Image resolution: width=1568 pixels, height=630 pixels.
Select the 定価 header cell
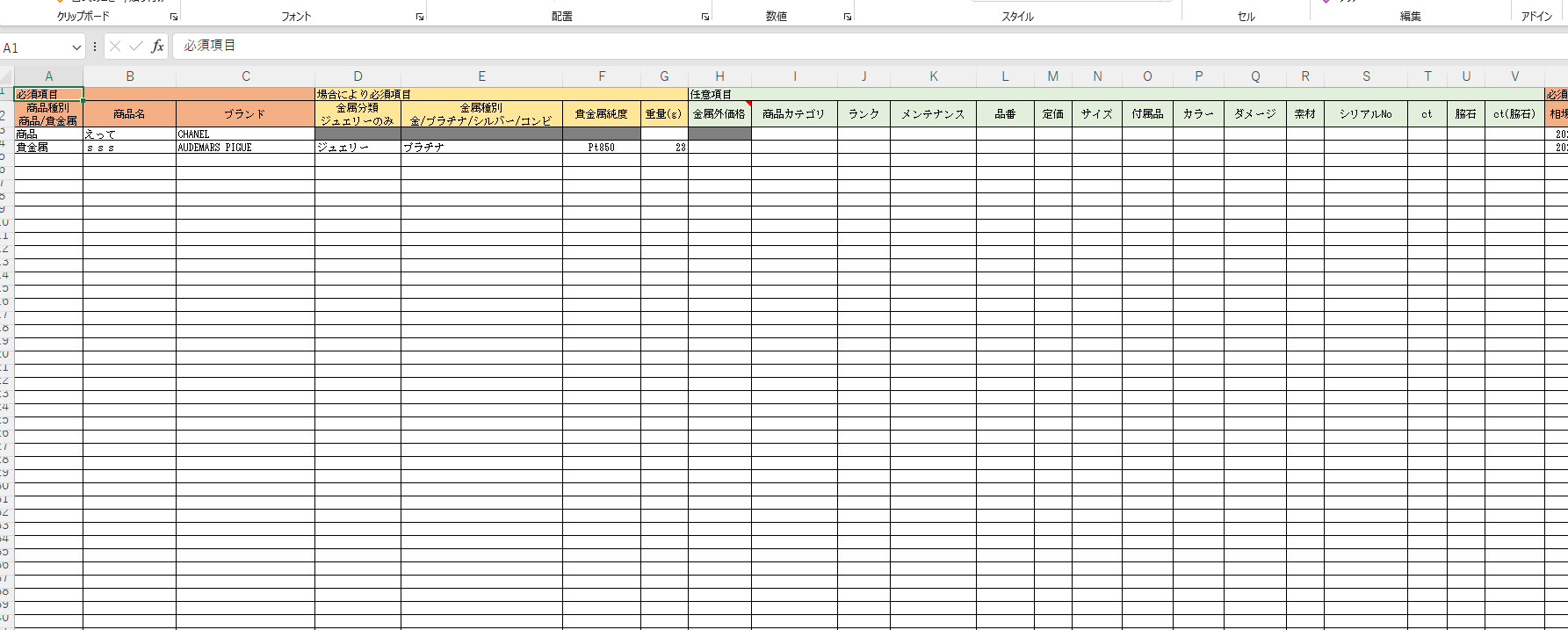1053,114
